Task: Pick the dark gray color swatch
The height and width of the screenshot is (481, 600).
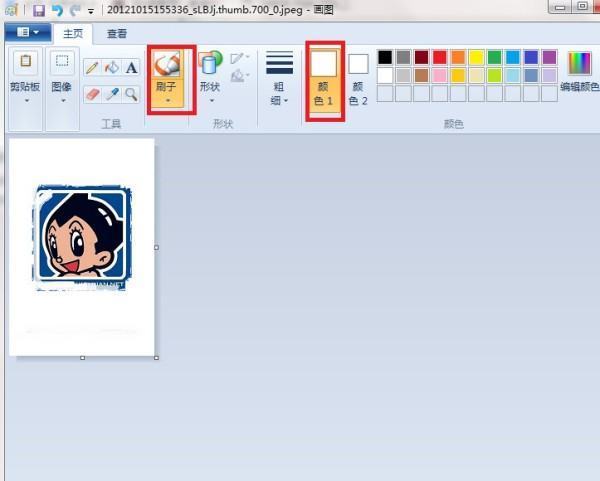Action: coord(403,57)
